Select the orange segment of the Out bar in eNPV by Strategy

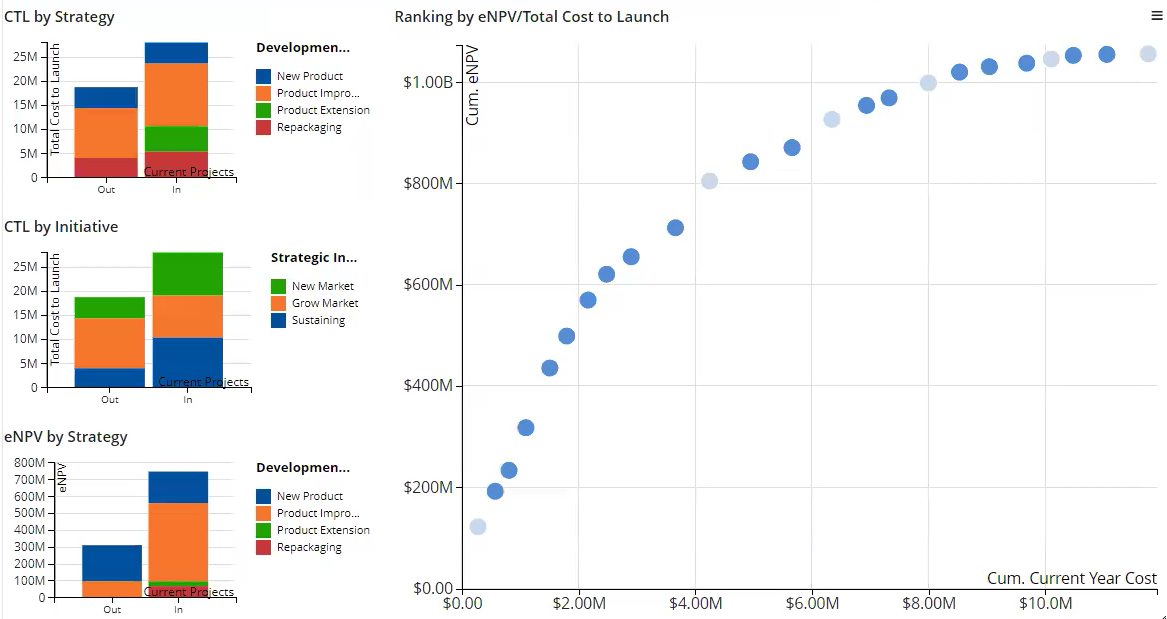[x=112, y=589]
